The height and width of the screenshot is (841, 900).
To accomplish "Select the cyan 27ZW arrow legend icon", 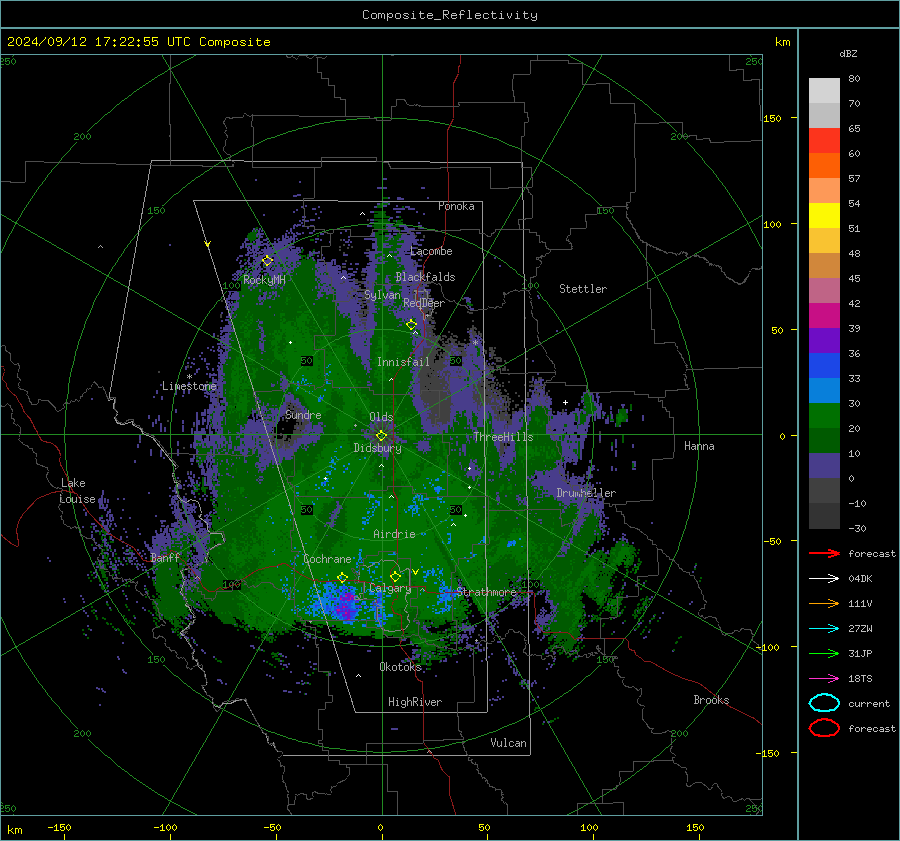I will (x=824, y=629).
